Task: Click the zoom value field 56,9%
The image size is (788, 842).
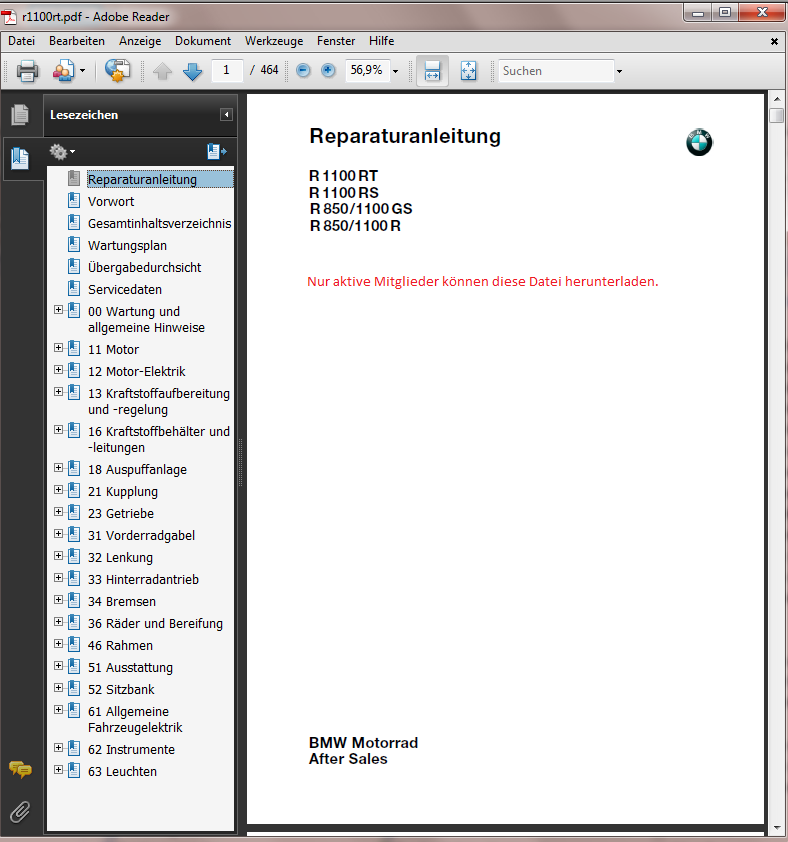Action: pos(367,70)
